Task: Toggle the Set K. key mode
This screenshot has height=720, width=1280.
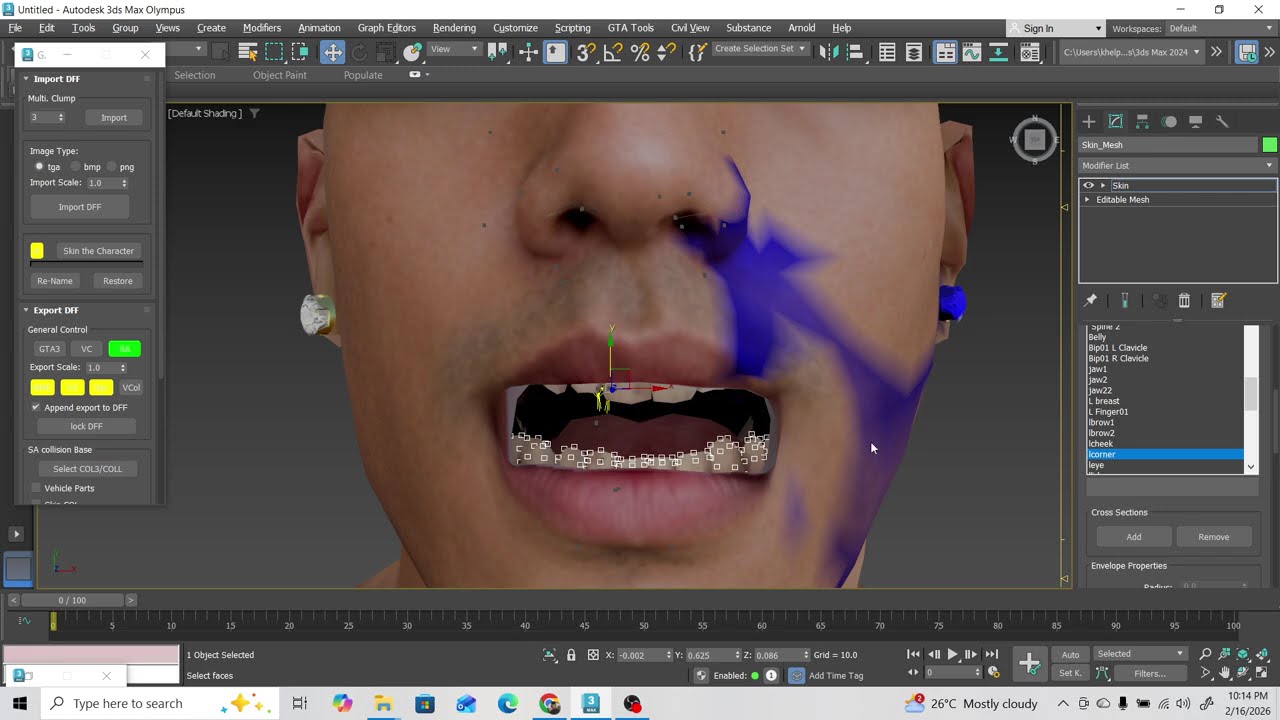Action: [x=1071, y=673]
